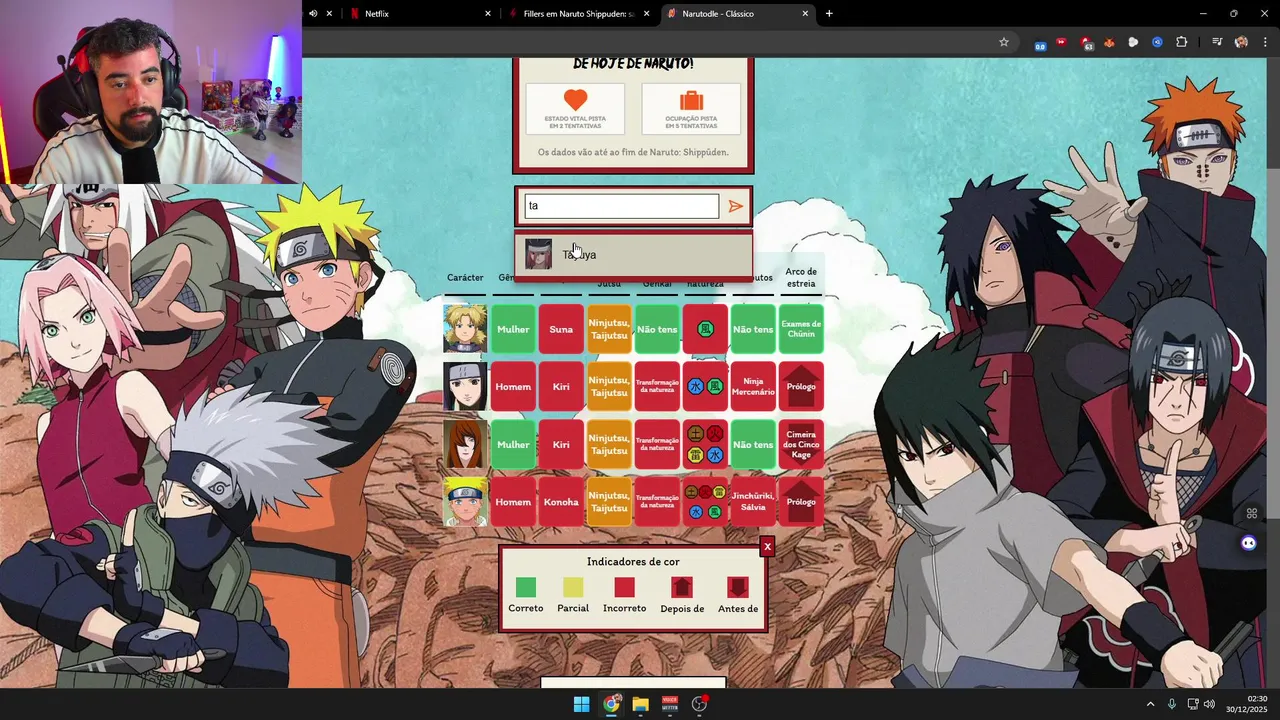Click the heart vital status hint icon
1280x720 pixels.
575,100
